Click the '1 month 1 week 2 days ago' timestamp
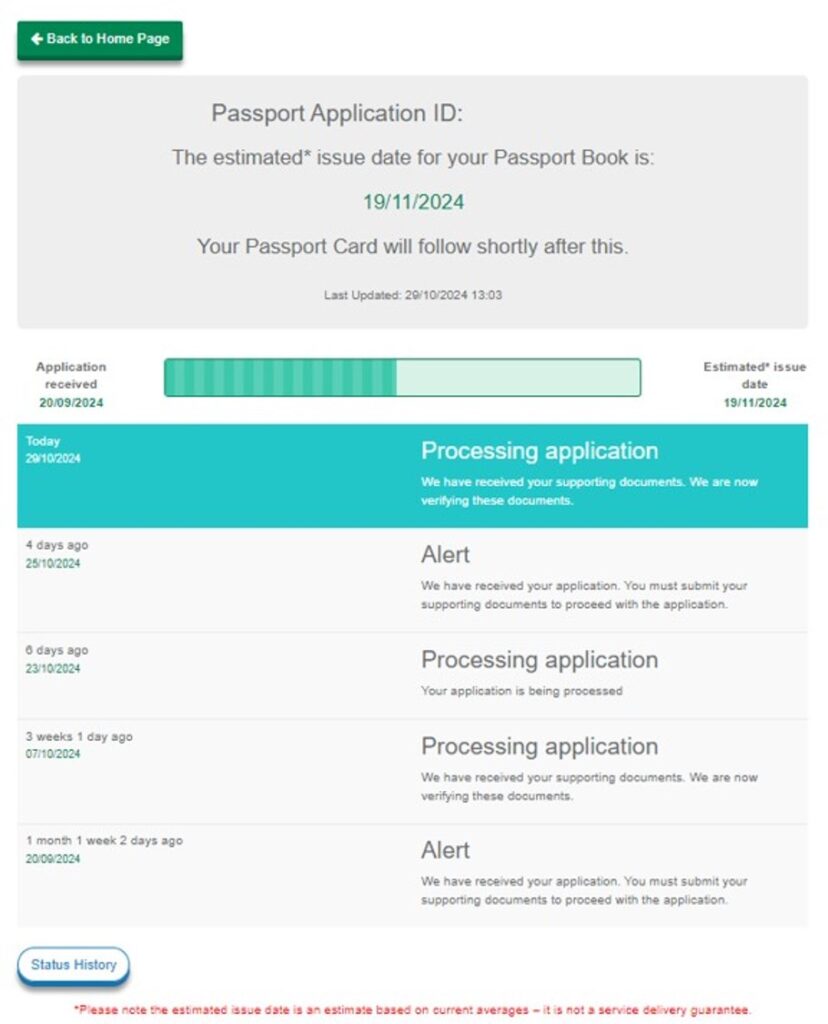The image size is (828, 1024). 104,841
